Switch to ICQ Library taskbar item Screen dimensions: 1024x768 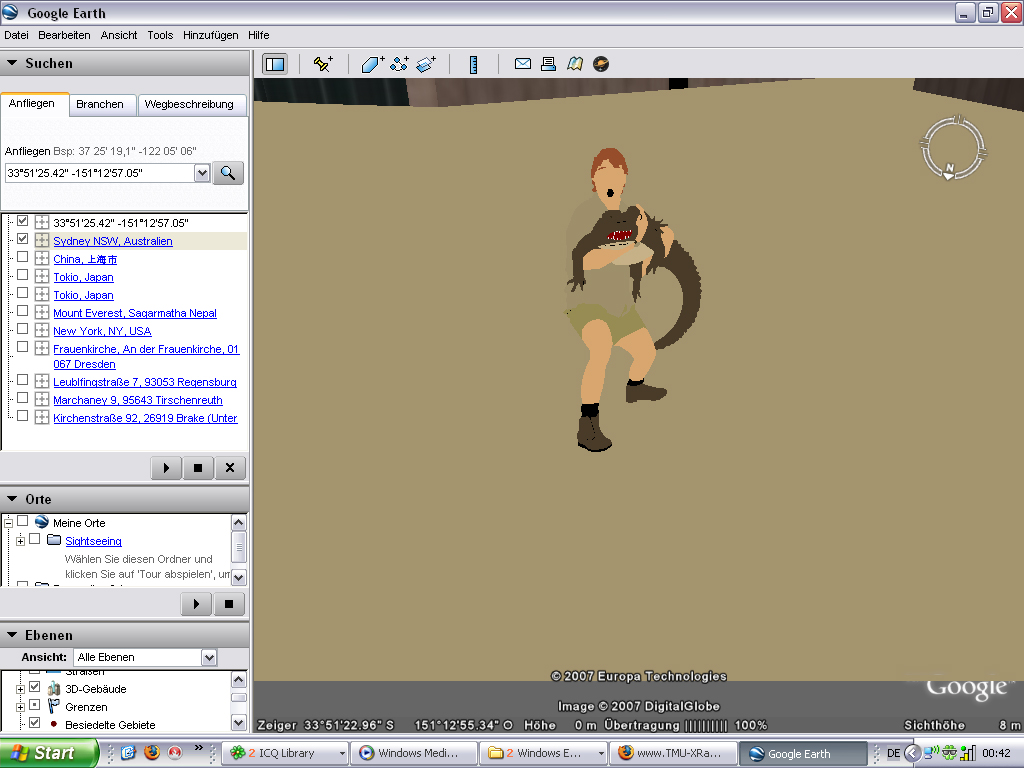click(x=285, y=753)
